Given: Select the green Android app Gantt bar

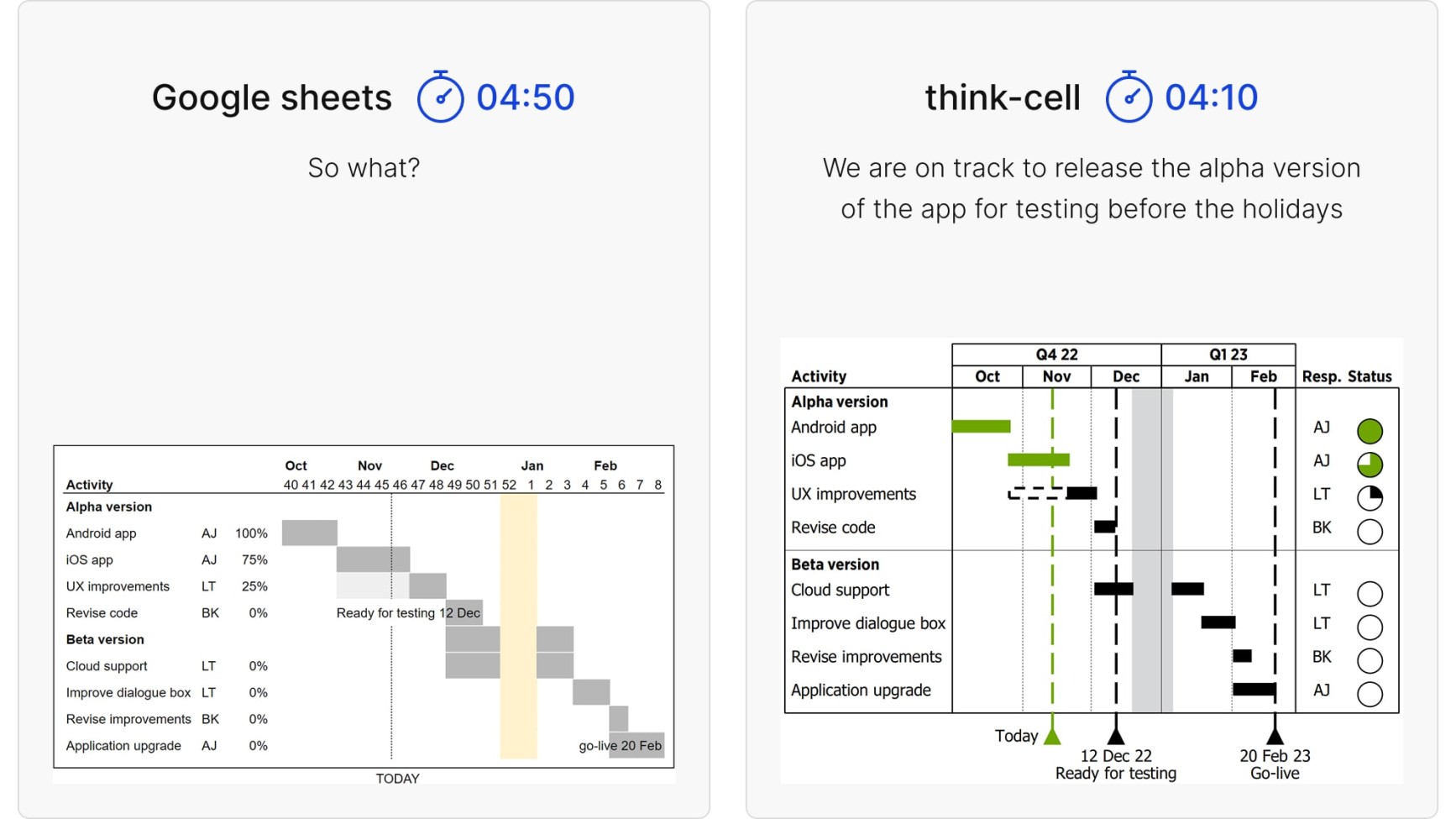Looking at the screenshot, I should tap(982, 427).
